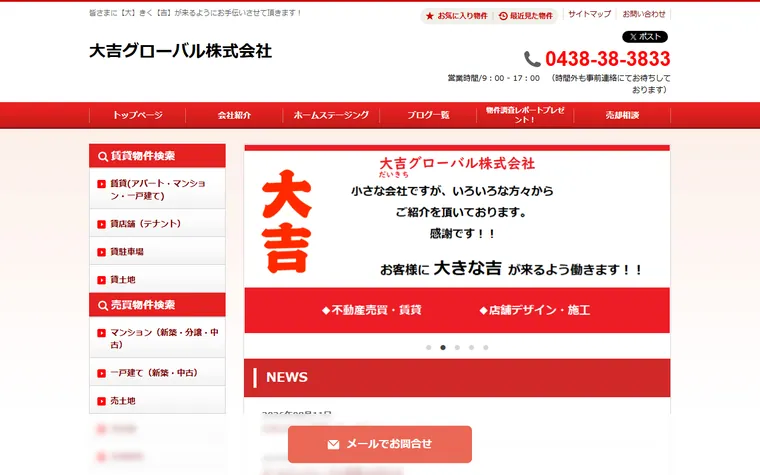Open the 賃店舗（テナント） search link
760x475 pixels.
coord(158,223)
